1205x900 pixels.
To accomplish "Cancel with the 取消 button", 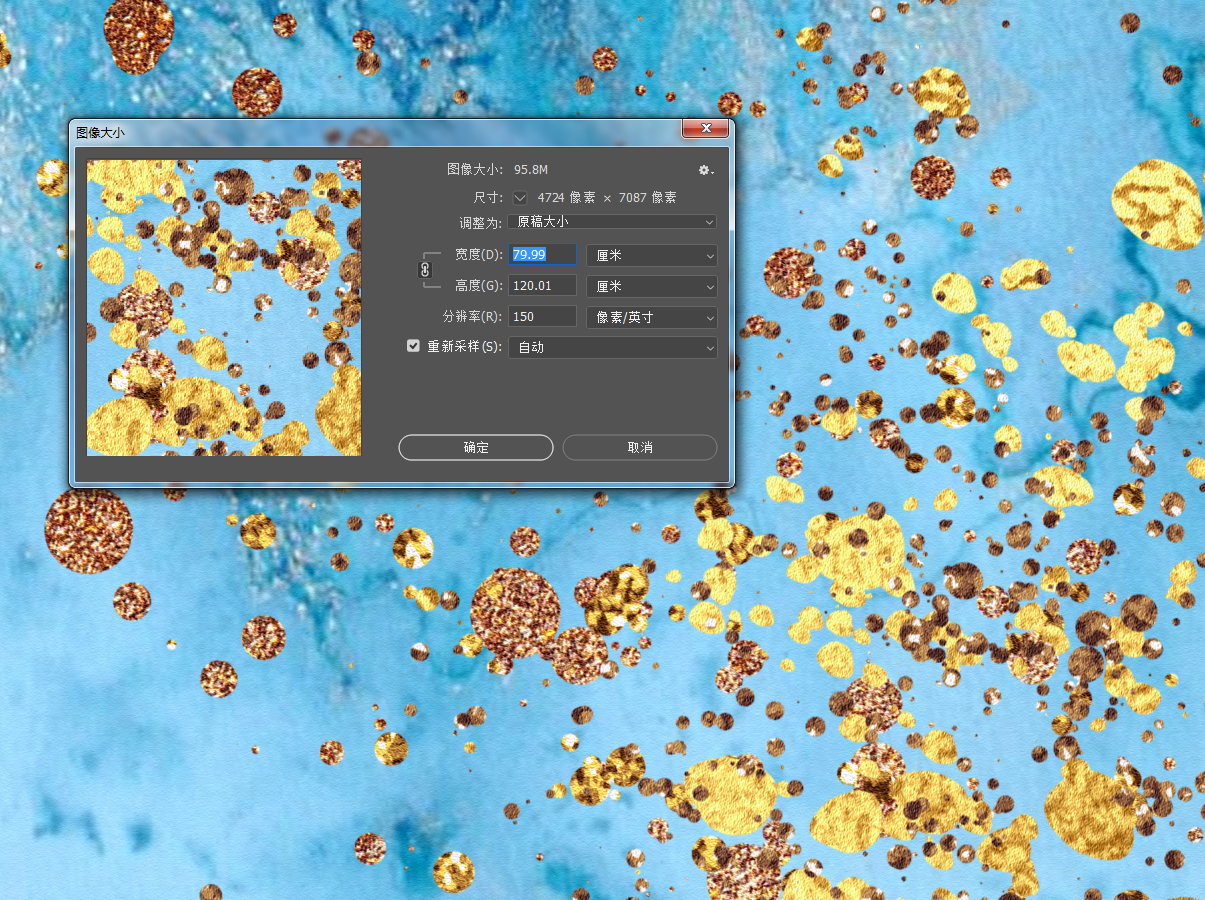I will [640, 447].
